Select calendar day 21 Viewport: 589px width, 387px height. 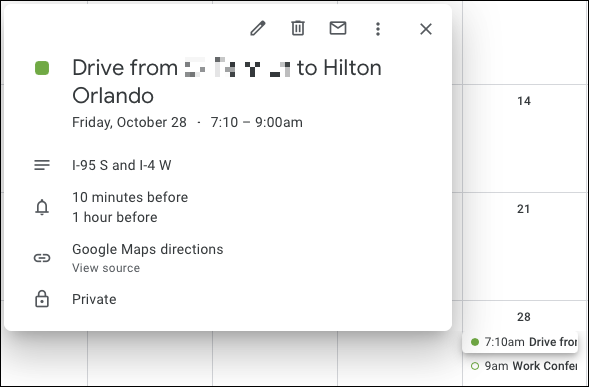pyautogui.click(x=524, y=209)
